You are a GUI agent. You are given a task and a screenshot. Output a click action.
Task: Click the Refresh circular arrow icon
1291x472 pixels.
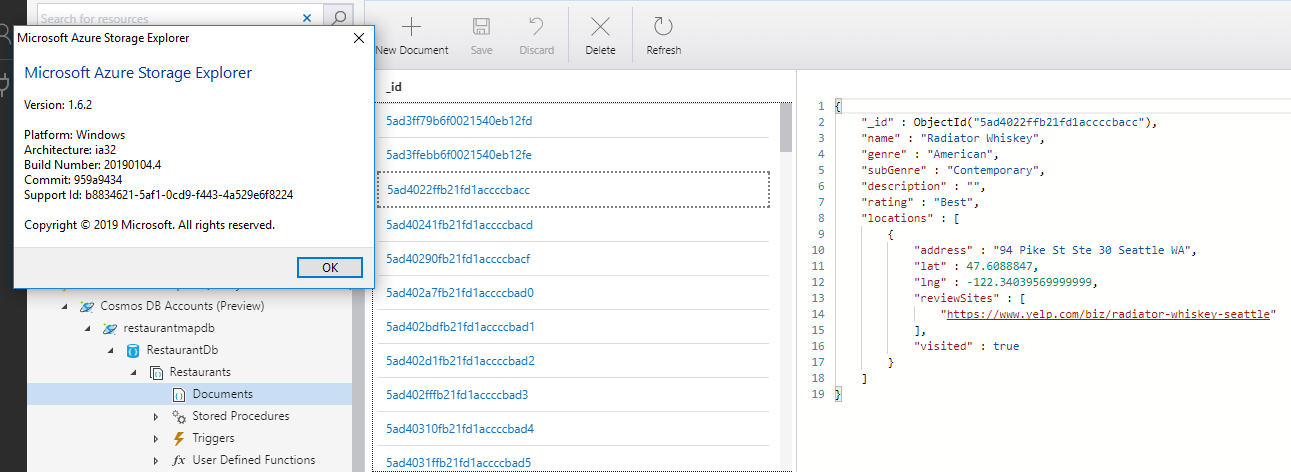(x=664, y=27)
